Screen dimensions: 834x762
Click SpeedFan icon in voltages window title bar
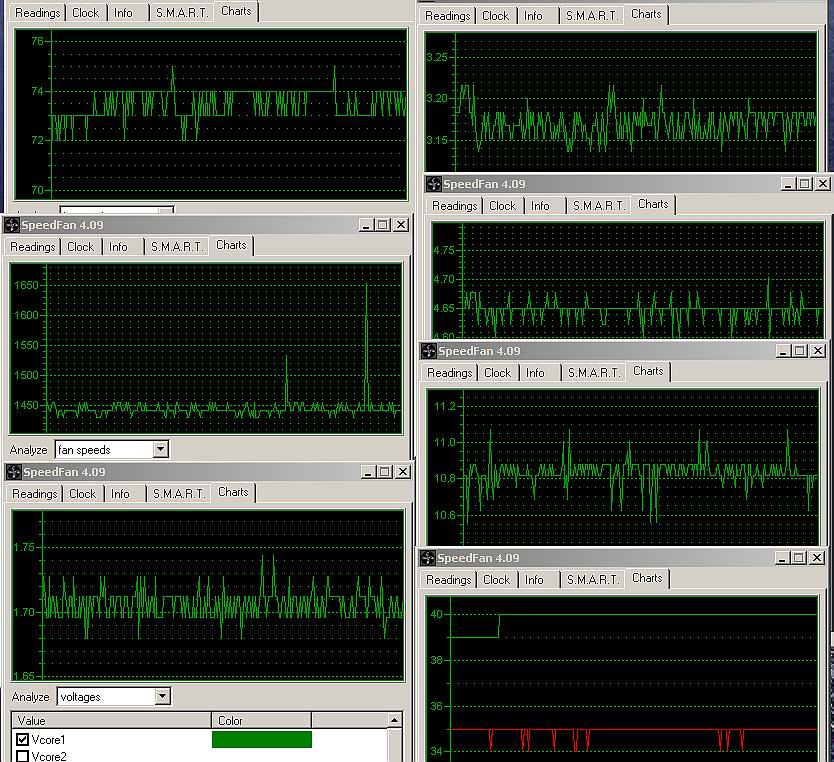pyautogui.click(x=14, y=472)
